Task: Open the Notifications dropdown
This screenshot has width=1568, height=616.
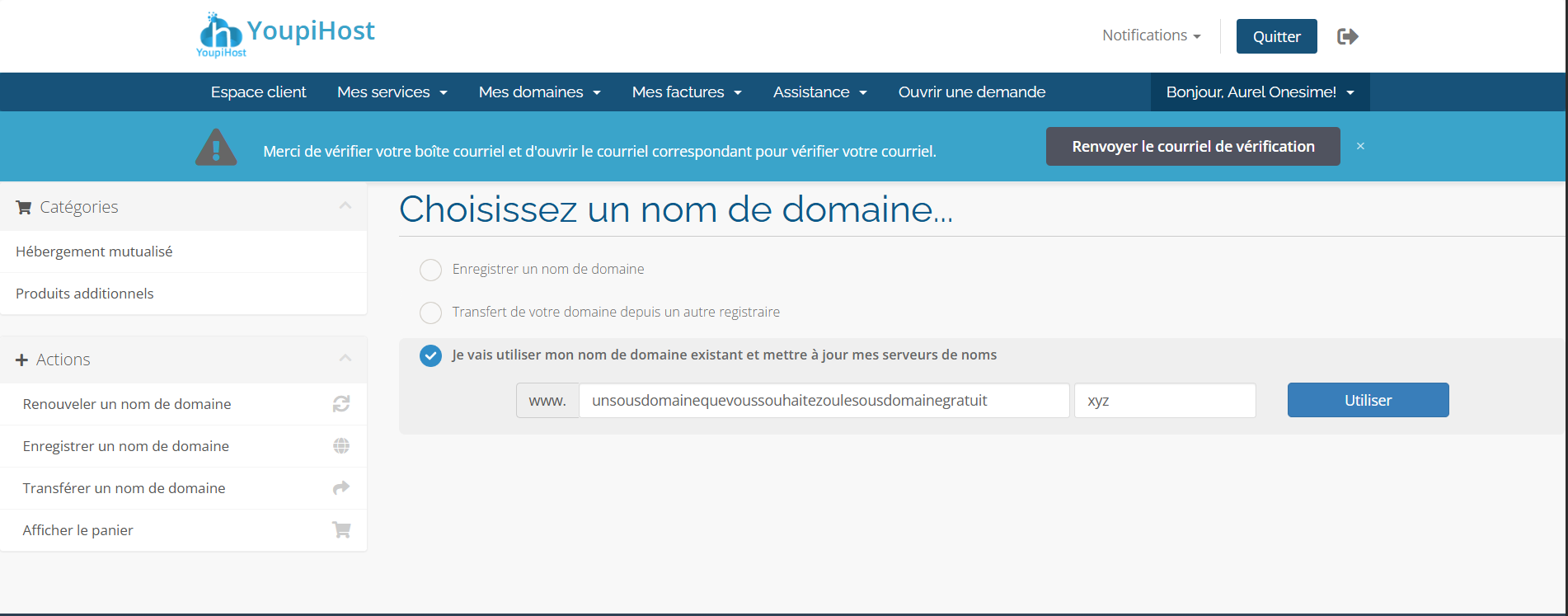Action: tap(1151, 35)
